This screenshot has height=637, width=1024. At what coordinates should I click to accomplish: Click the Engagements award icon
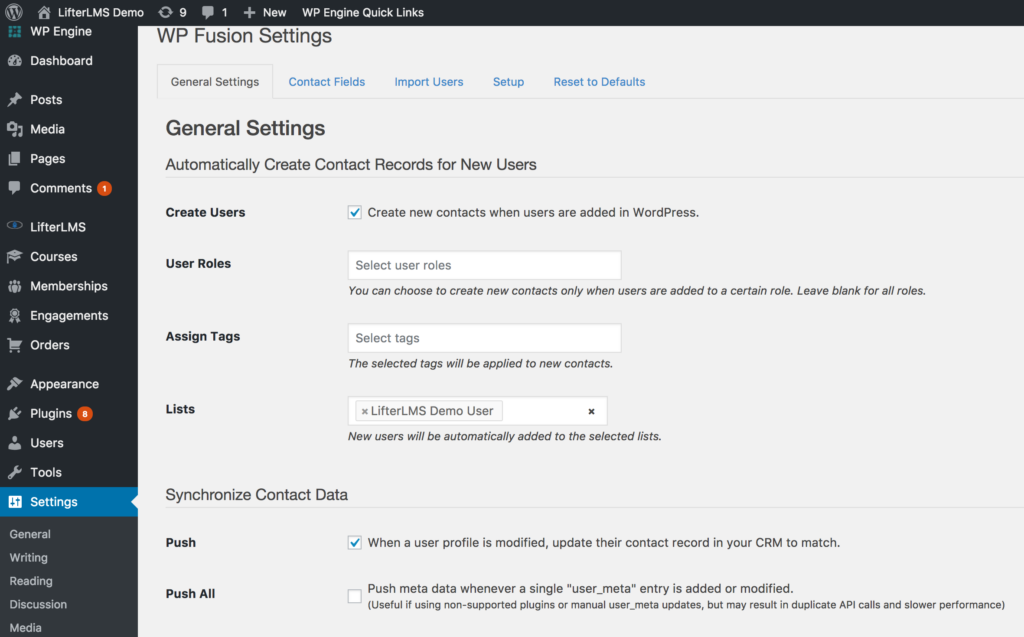pyautogui.click(x=14, y=316)
